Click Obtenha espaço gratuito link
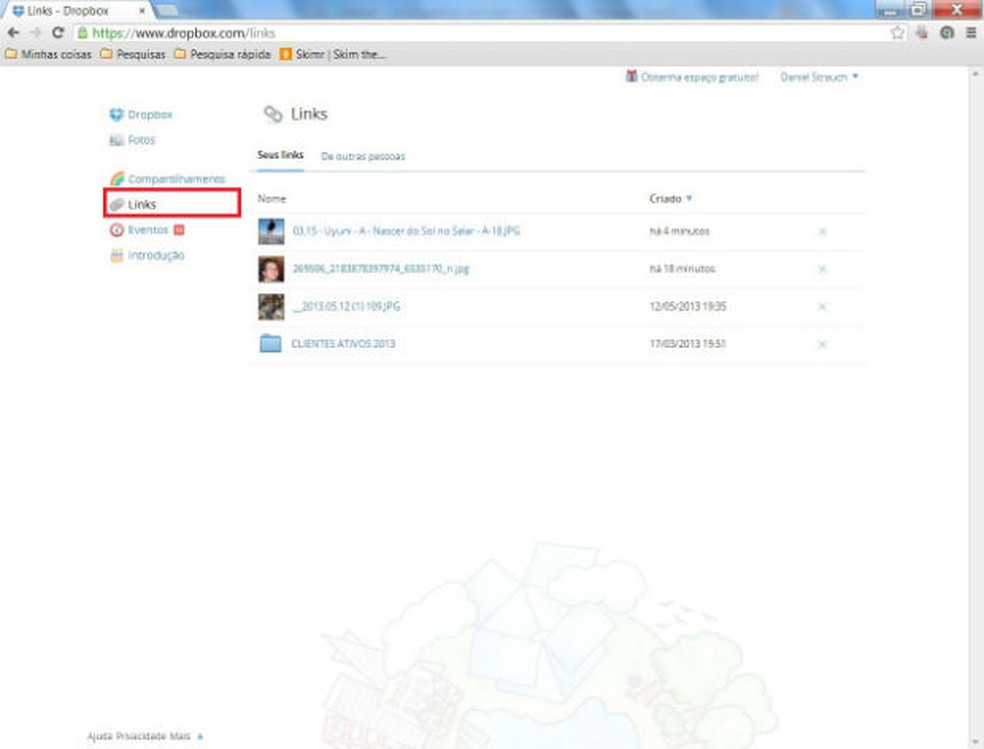The height and width of the screenshot is (749, 984). [699, 77]
